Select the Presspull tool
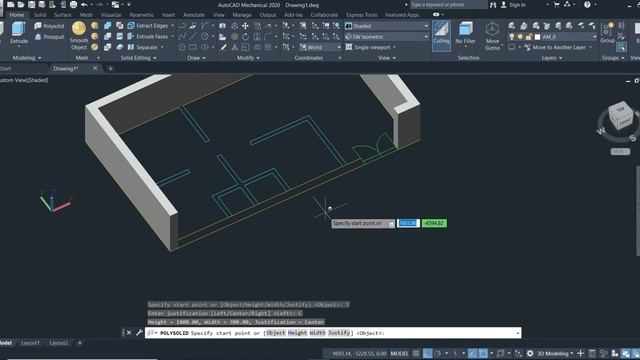This screenshot has width=640, height=360. [49, 37]
